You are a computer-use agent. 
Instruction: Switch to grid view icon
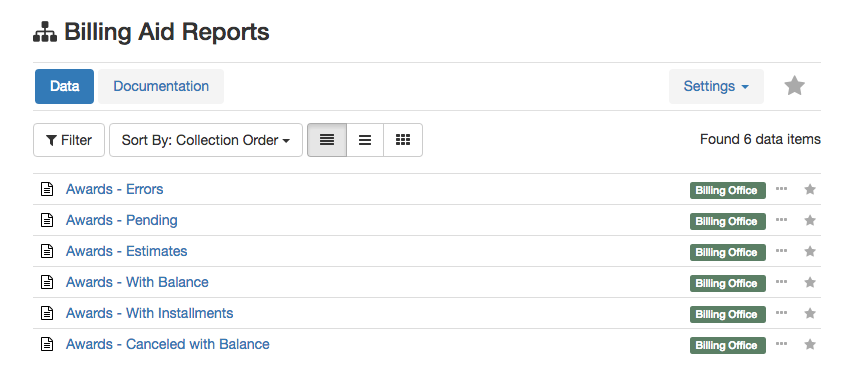coord(403,140)
